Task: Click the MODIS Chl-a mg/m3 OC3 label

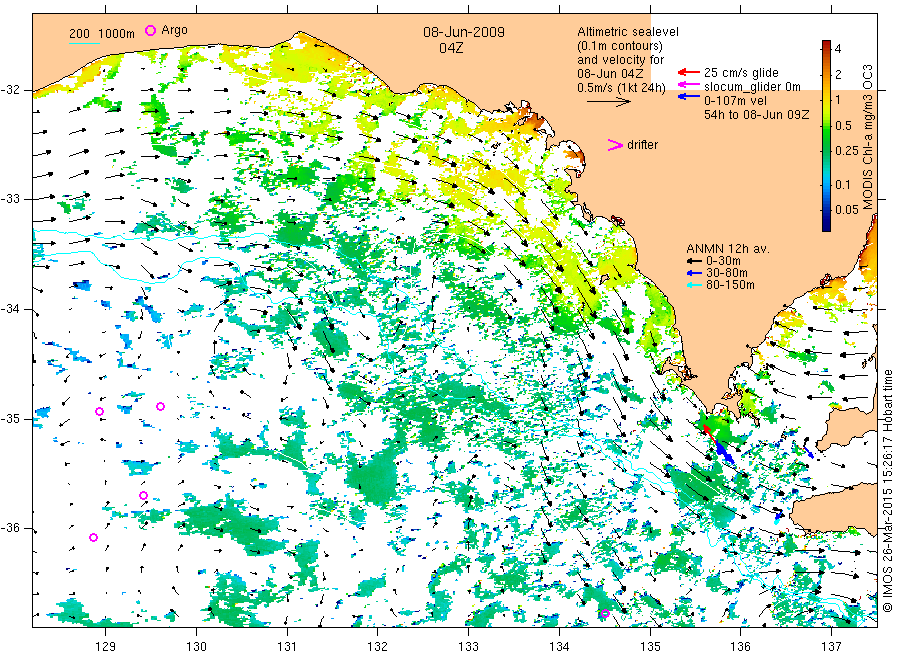Action: point(868,137)
